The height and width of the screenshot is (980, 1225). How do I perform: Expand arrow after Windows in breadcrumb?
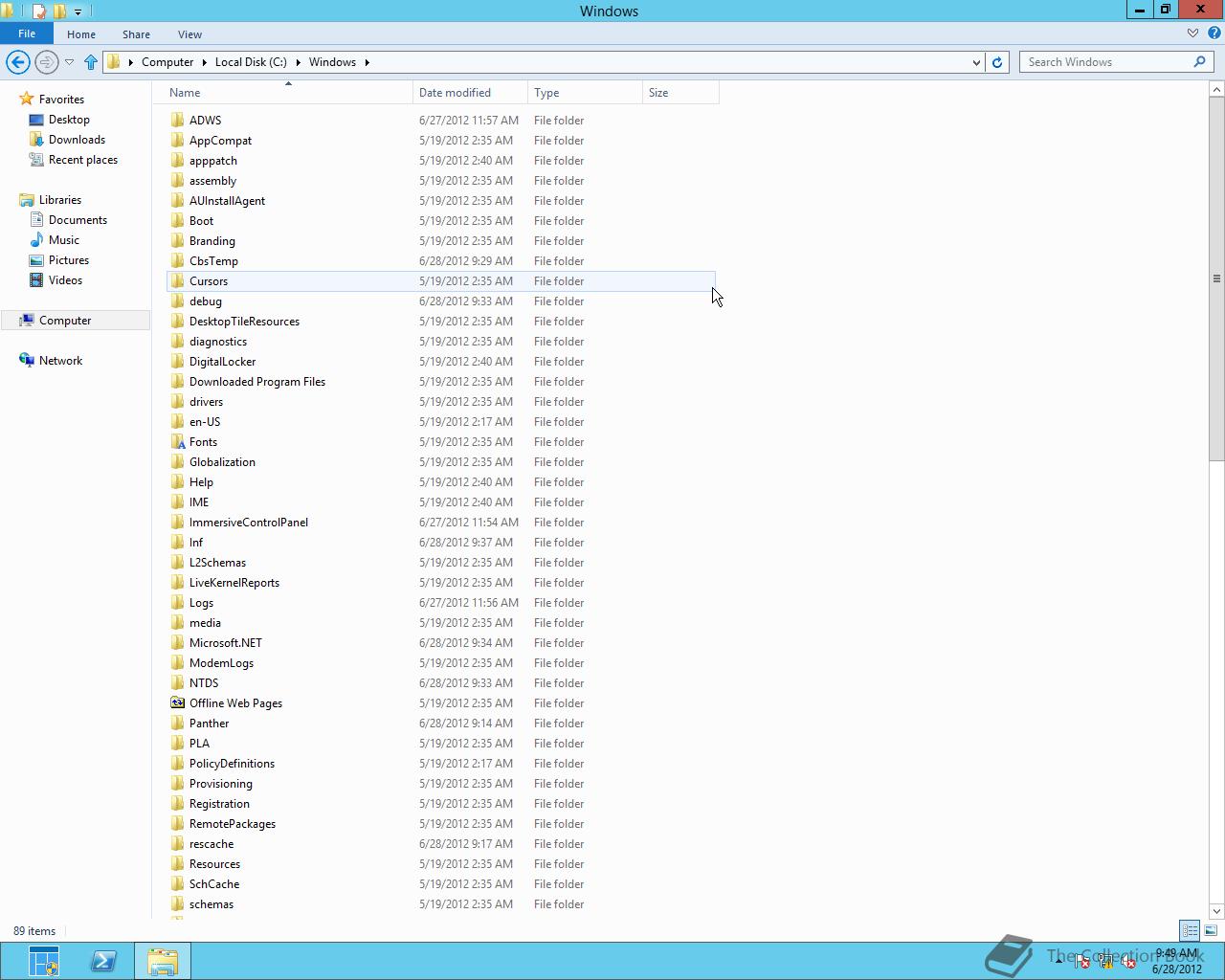pyautogui.click(x=367, y=62)
